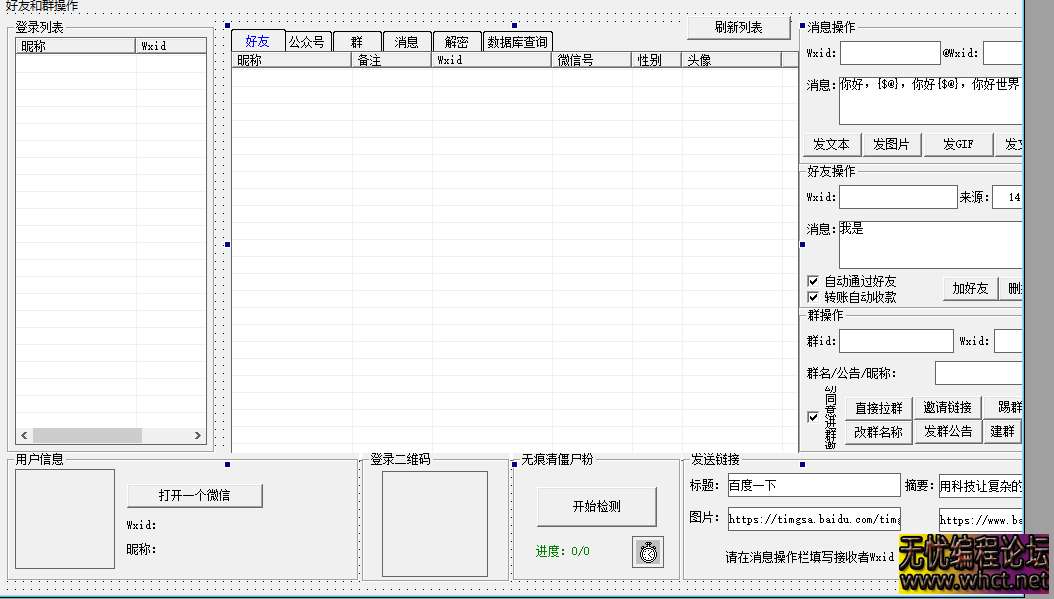Send a text via 发文本 button
The height and width of the screenshot is (599, 1054).
coord(831,143)
